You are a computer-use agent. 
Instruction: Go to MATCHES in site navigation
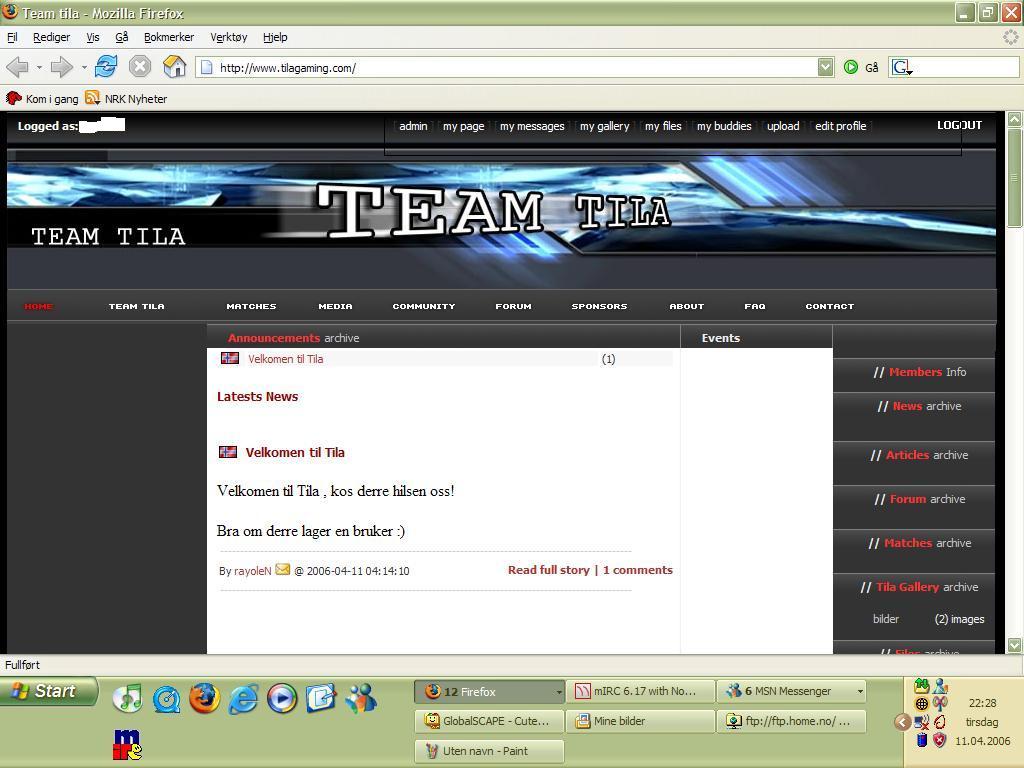(x=251, y=306)
